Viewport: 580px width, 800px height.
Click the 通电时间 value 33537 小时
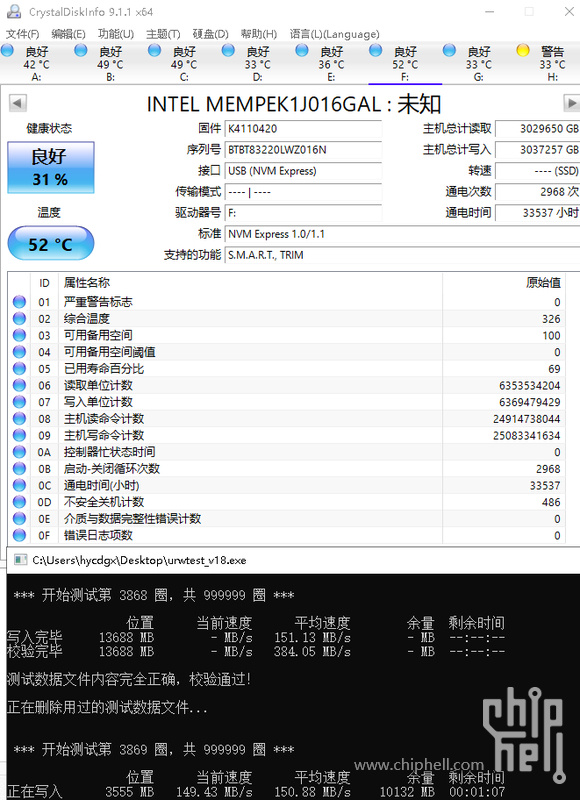(x=538, y=213)
